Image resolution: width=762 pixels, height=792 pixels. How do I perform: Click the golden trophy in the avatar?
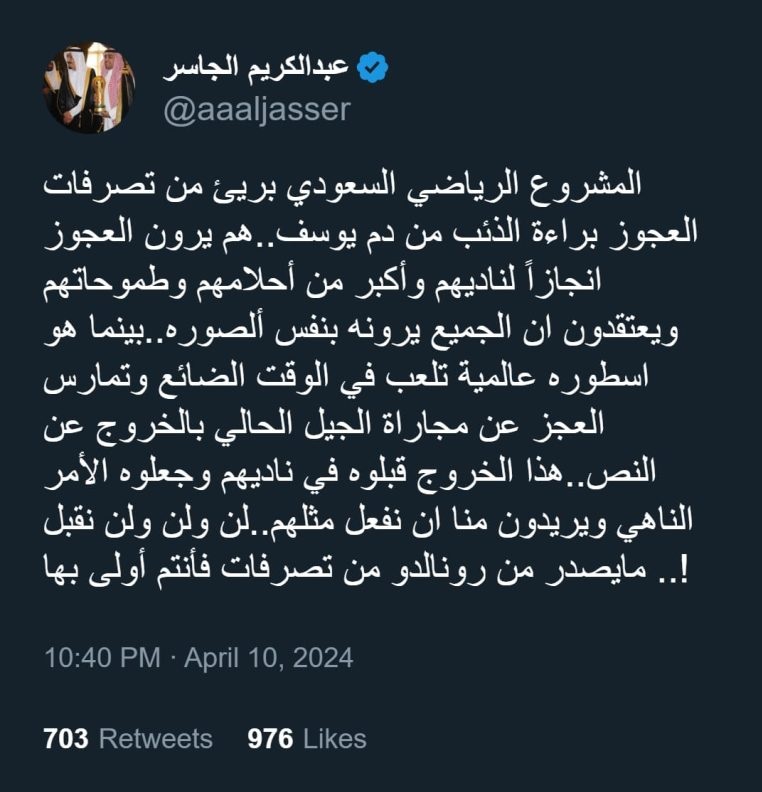pyautogui.click(x=100, y=91)
